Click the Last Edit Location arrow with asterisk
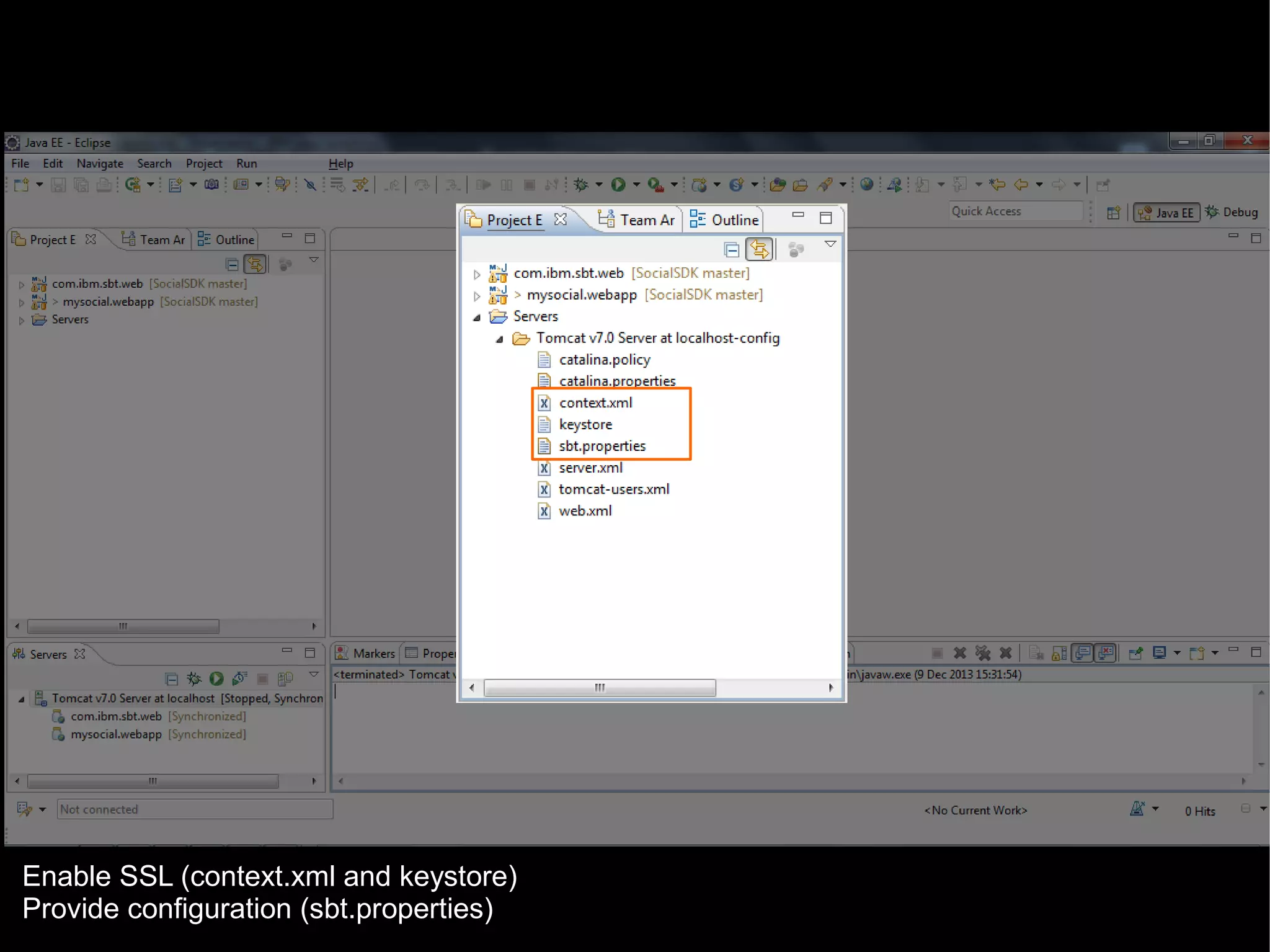The image size is (1270, 952). (997, 185)
